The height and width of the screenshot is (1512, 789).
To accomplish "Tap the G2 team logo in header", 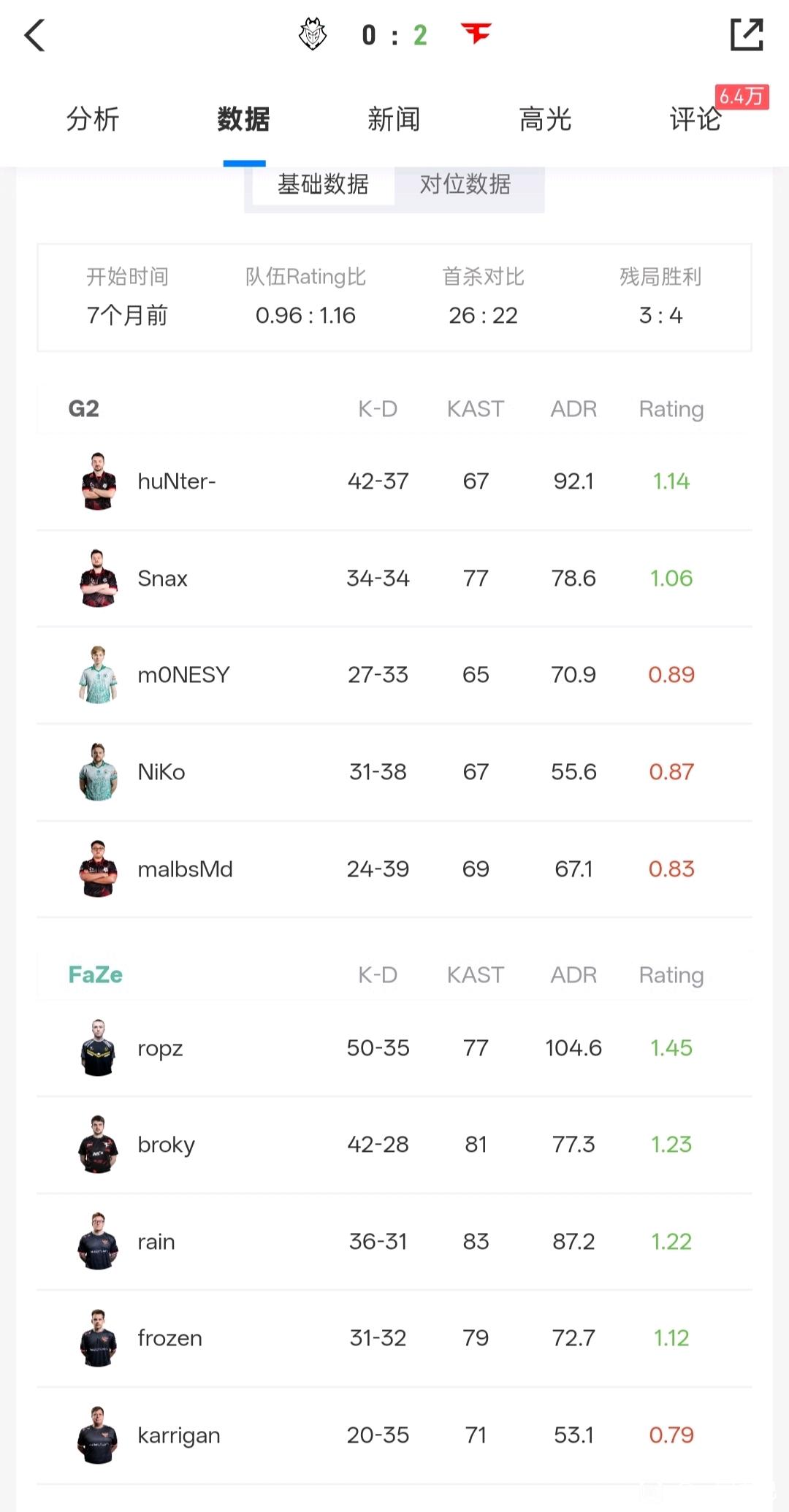I will point(313,34).
